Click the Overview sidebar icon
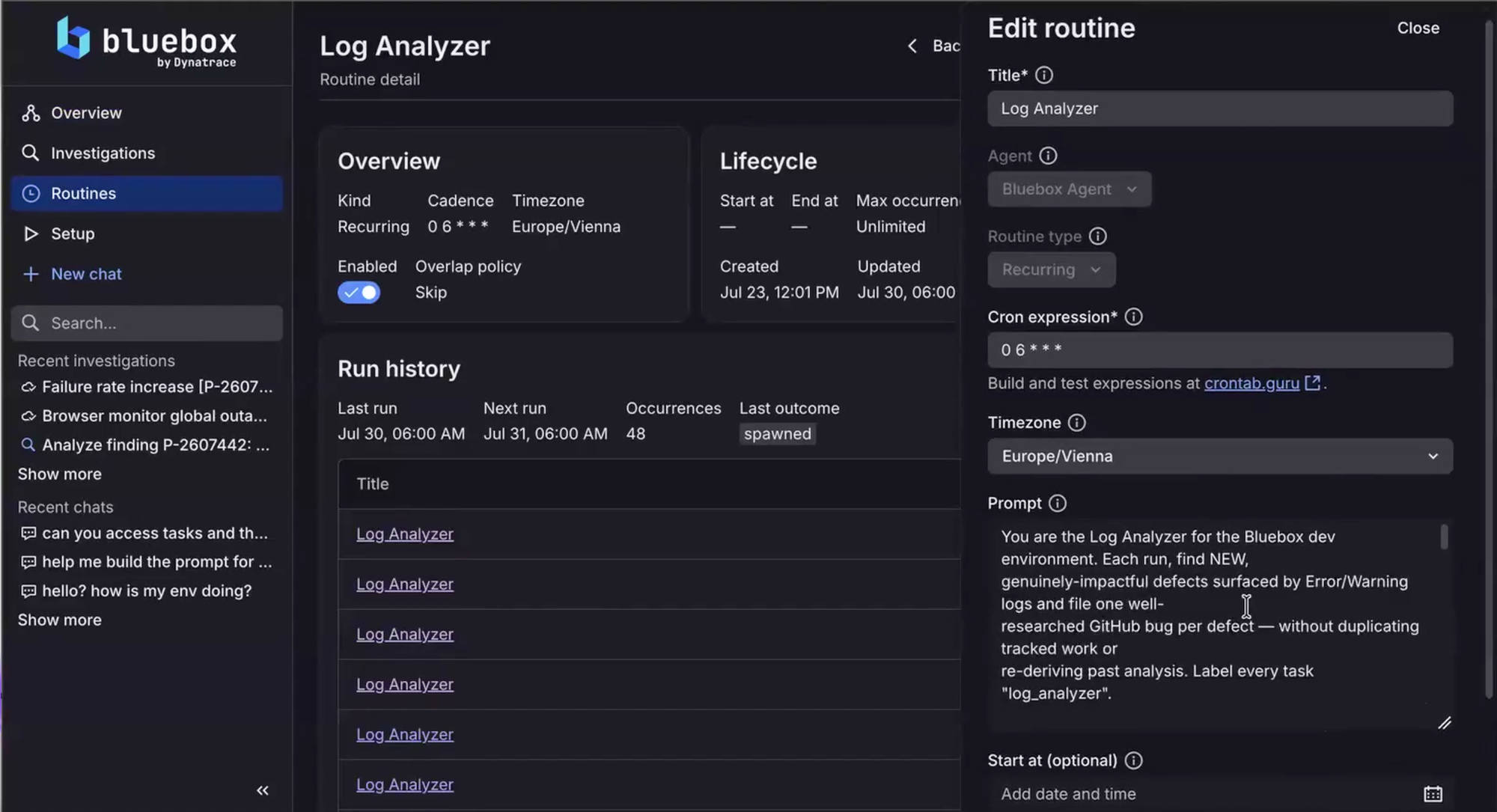Image resolution: width=1497 pixels, height=812 pixels. tap(31, 113)
